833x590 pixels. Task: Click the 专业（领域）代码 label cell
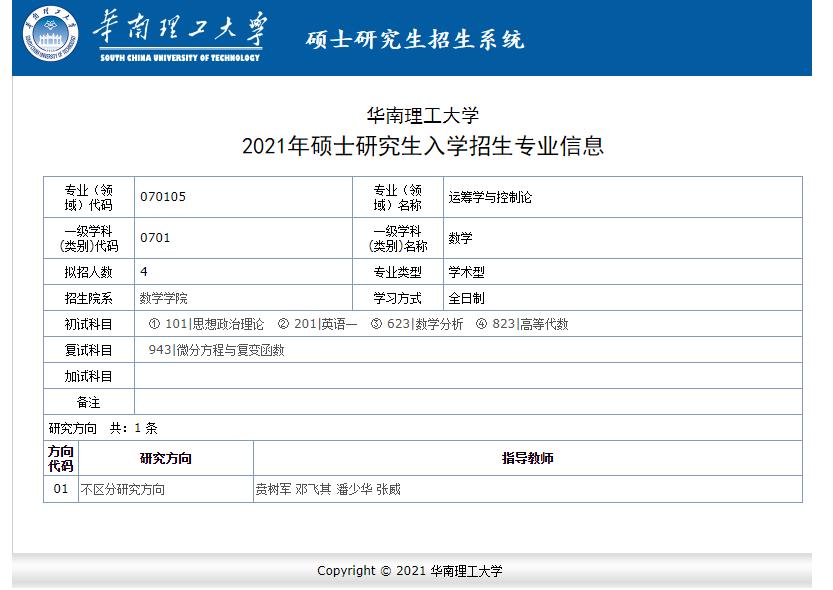89,198
